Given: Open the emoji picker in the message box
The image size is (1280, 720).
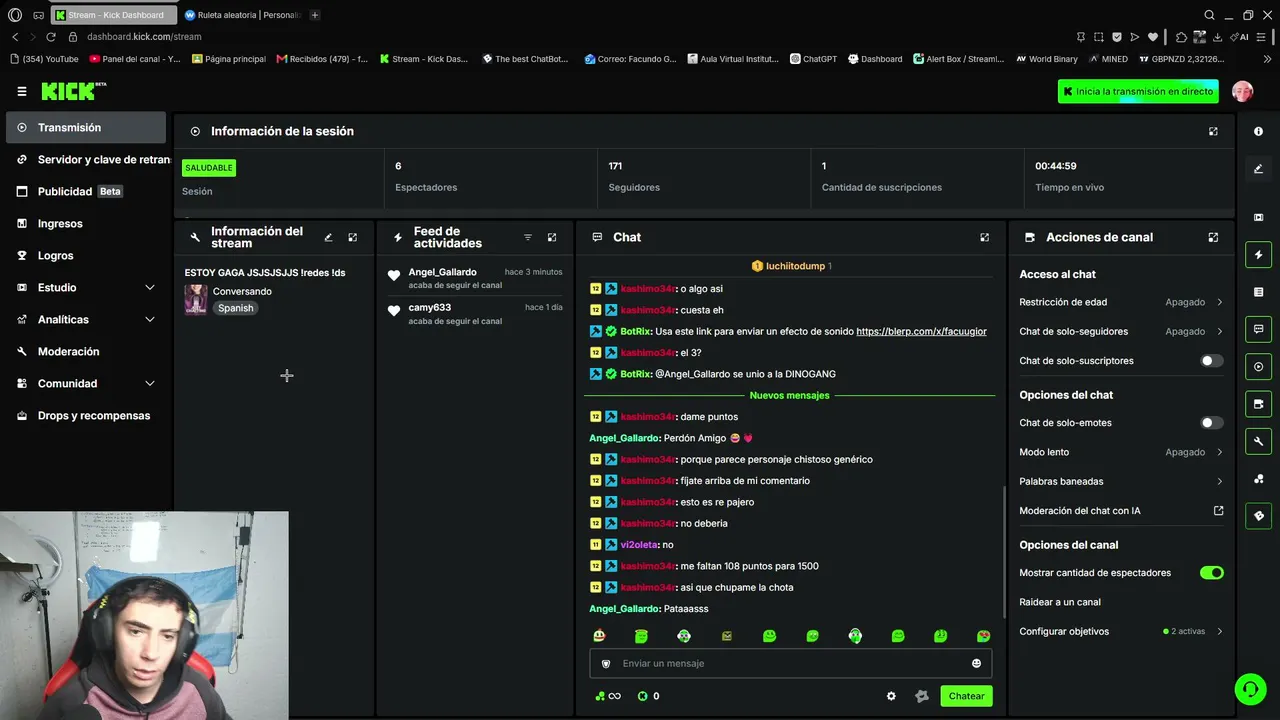Looking at the screenshot, I should (x=976, y=663).
